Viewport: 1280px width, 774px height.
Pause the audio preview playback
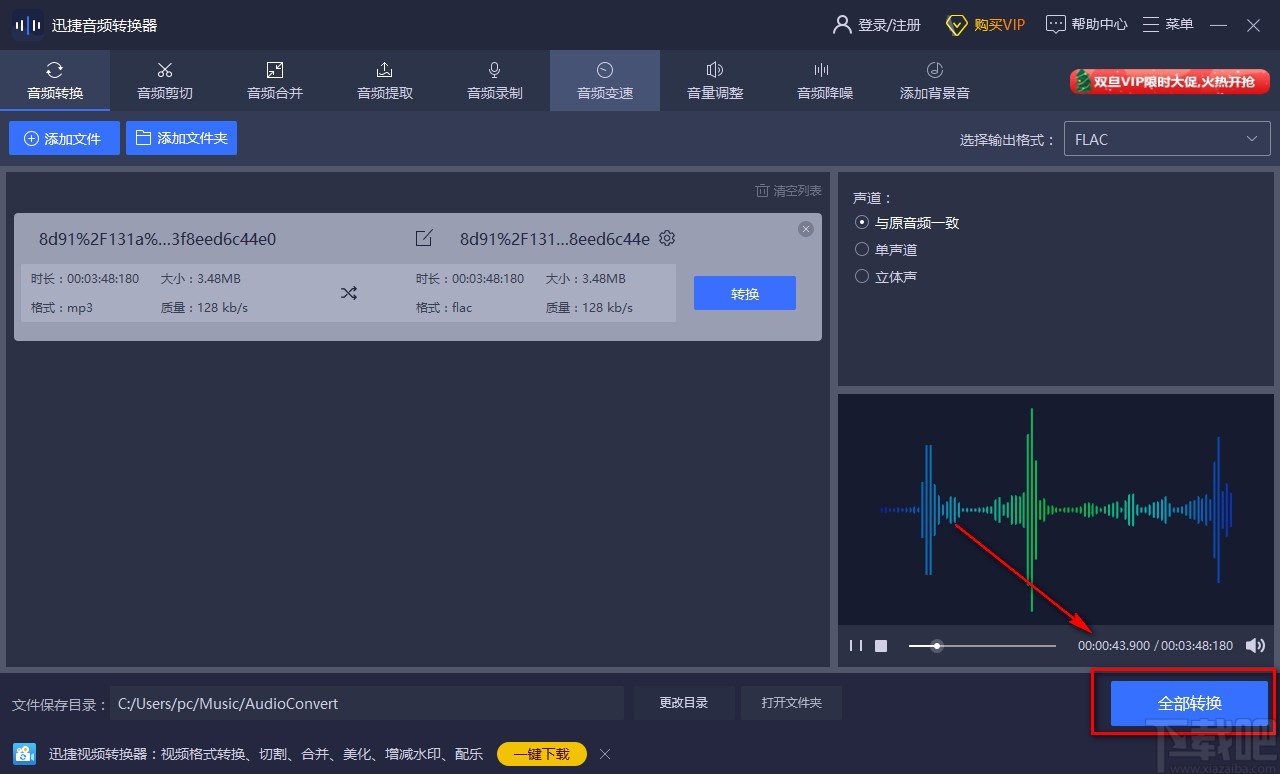click(x=855, y=645)
